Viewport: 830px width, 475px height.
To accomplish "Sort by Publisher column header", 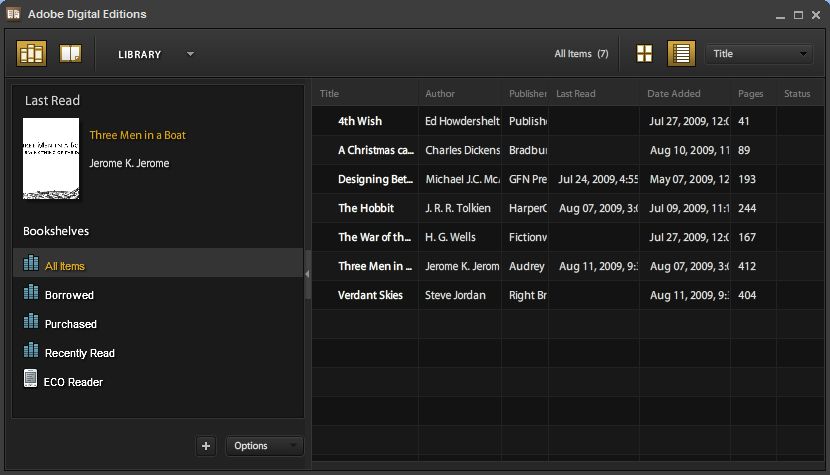I will [x=525, y=94].
